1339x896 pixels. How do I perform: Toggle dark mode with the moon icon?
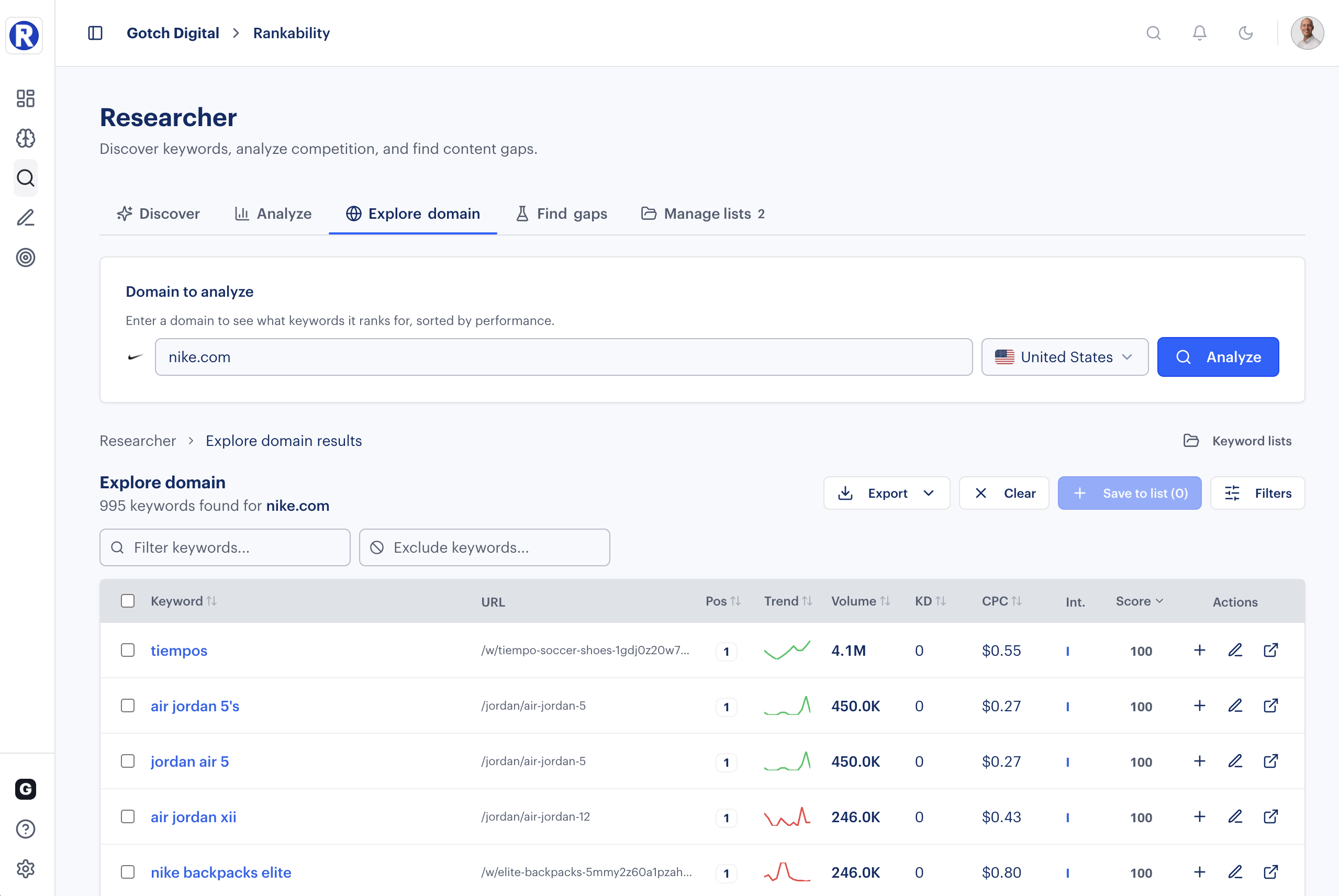pos(1246,33)
